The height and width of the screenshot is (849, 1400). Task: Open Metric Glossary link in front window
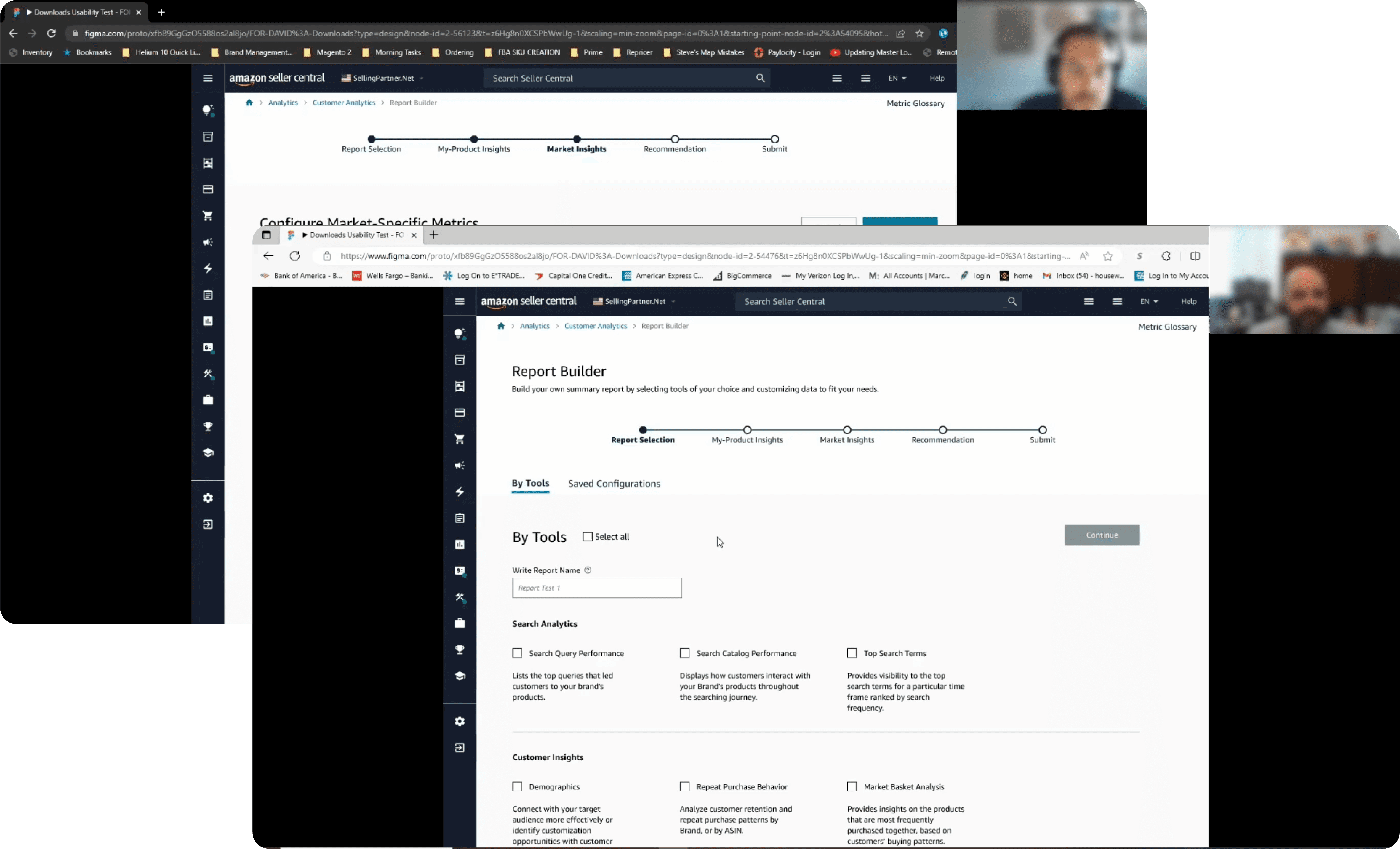click(1167, 326)
